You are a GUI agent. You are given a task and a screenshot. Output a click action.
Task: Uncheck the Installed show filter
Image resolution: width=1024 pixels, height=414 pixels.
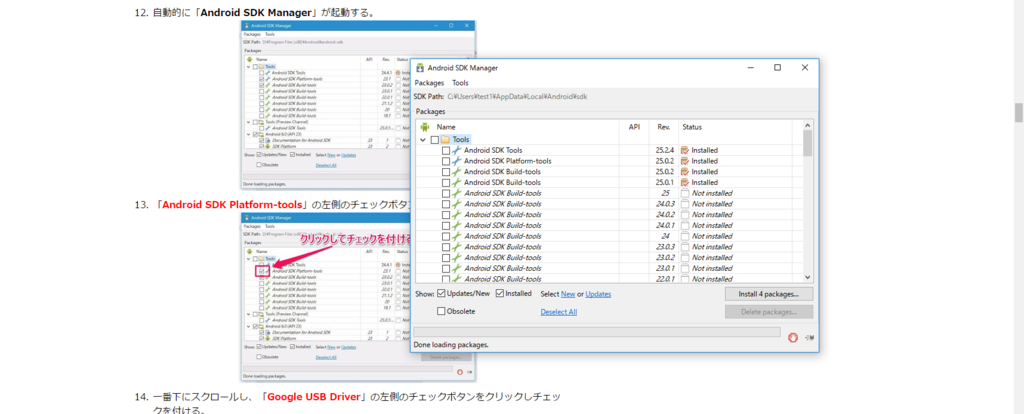click(500, 293)
